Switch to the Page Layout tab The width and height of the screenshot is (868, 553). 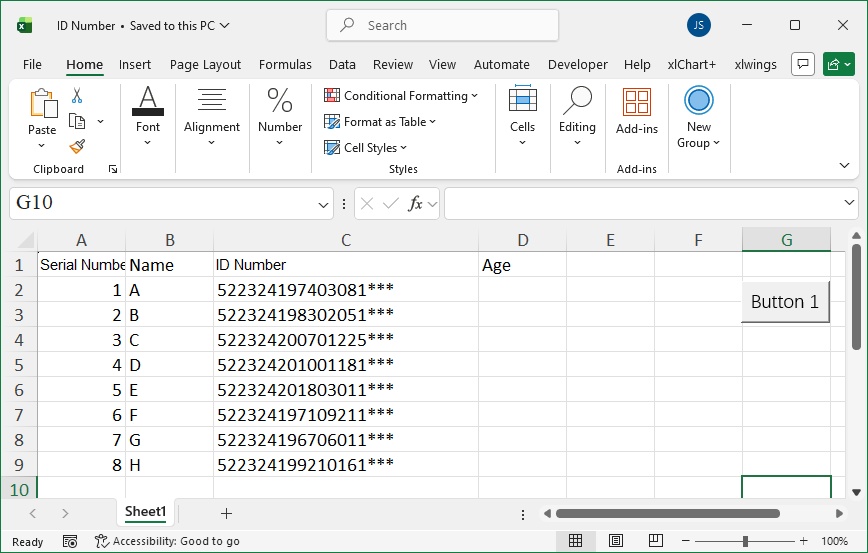pos(205,65)
